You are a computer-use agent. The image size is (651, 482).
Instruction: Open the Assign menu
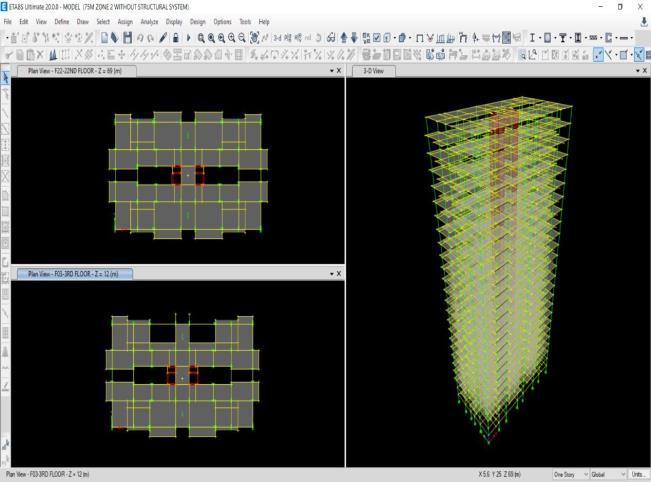pyautogui.click(x=125, y=22)
